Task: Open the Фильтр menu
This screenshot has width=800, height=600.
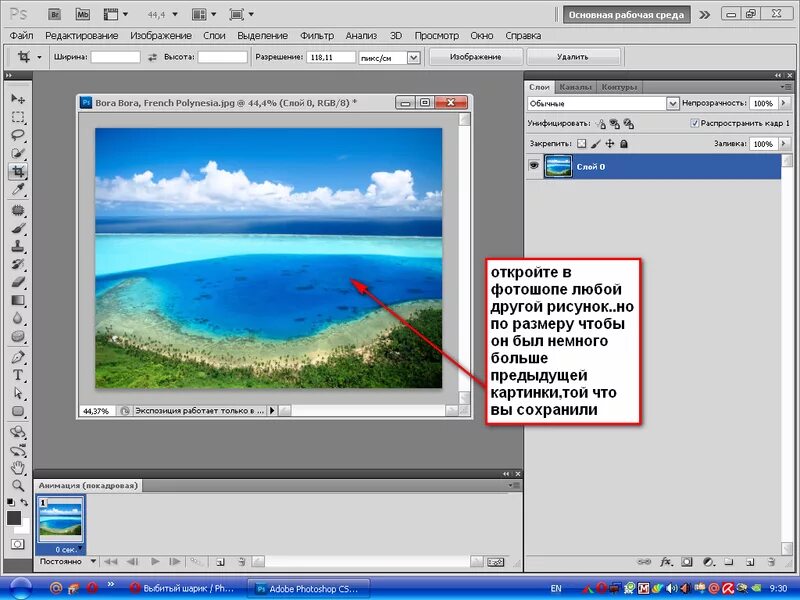Action: (317, 36)
